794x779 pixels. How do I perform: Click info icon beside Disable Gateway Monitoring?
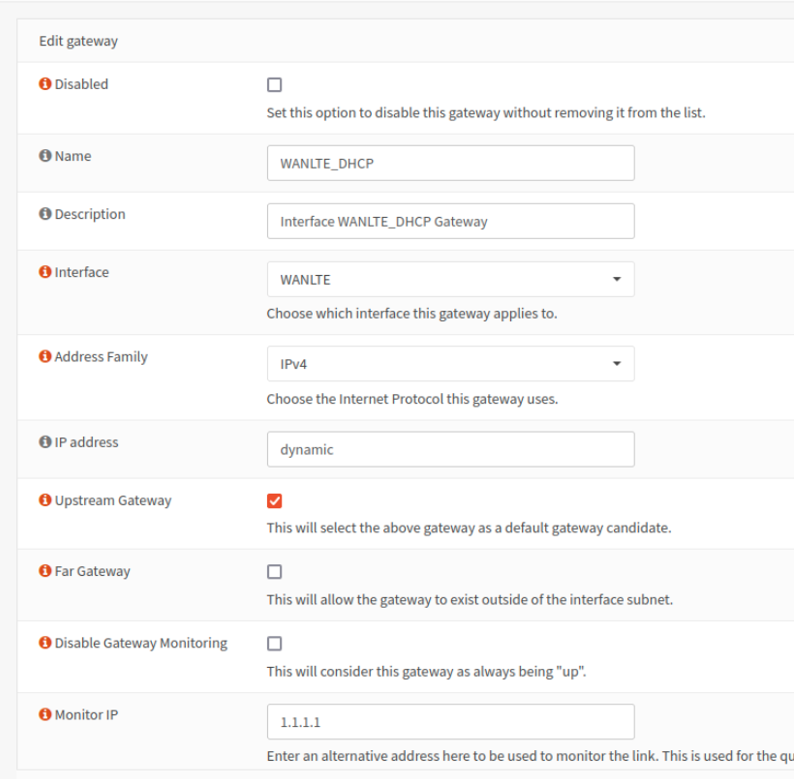pos(45,643)
